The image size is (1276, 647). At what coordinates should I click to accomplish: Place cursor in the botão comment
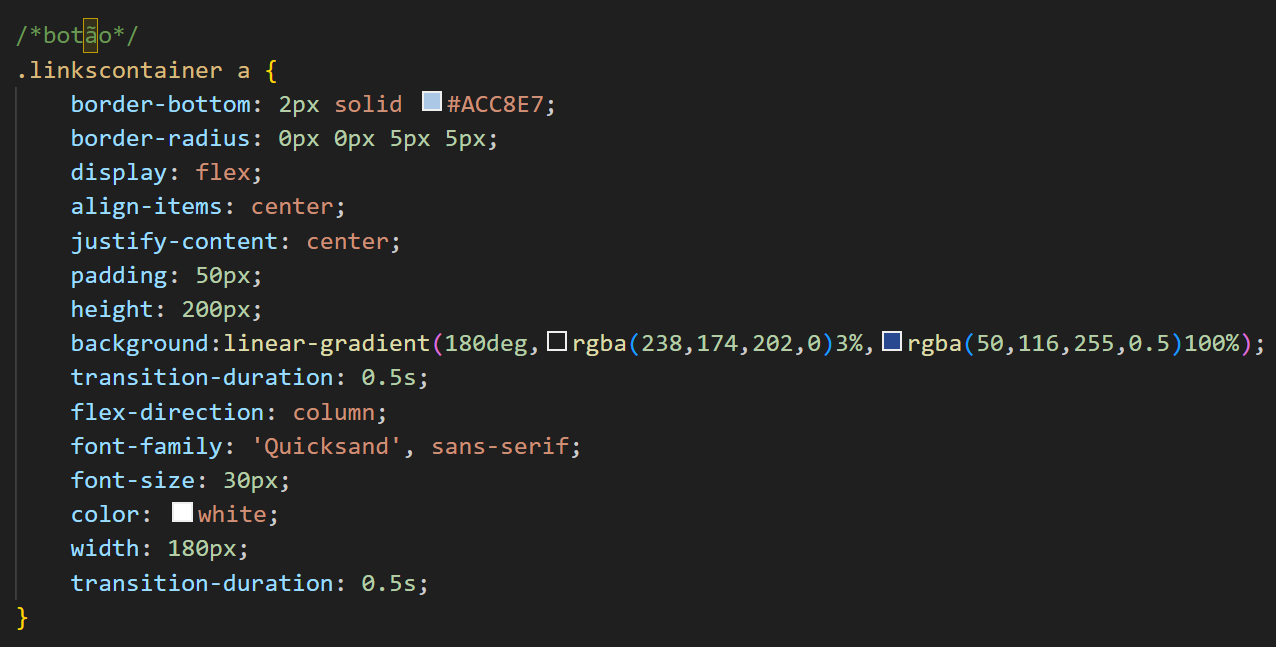(x=77, y=36)
